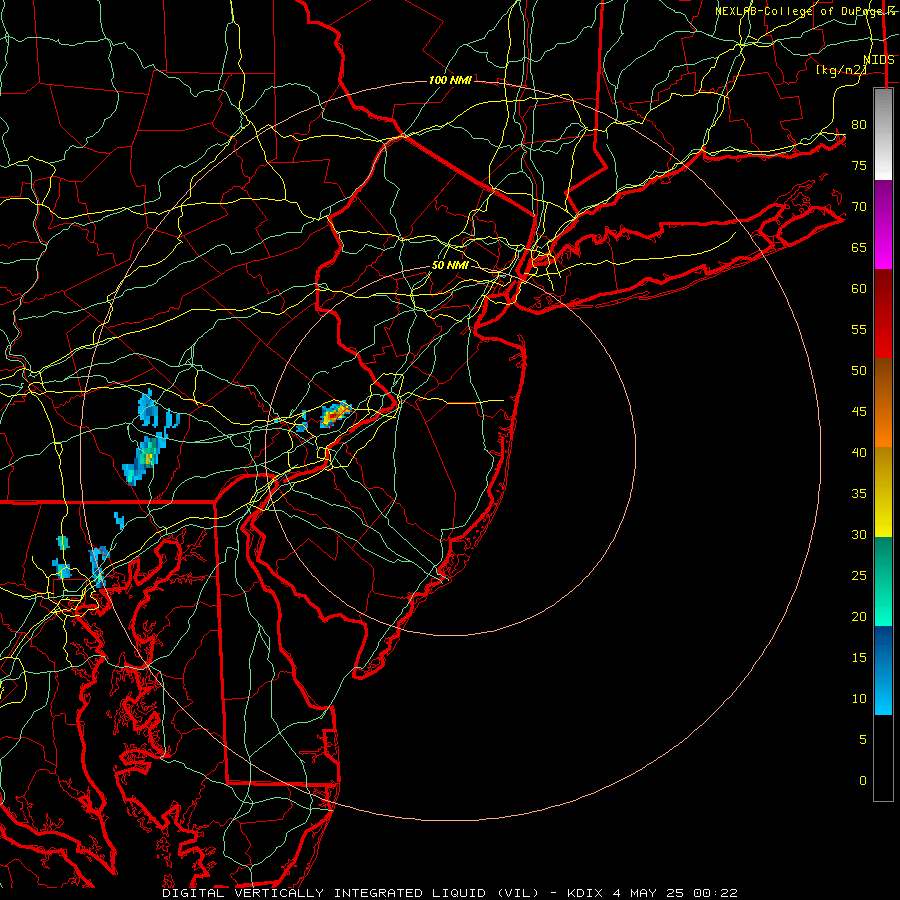The image size is (900, 900).
Task: Click the "00:22" timestamp in the caption
Action: click(x=715, y=893)
